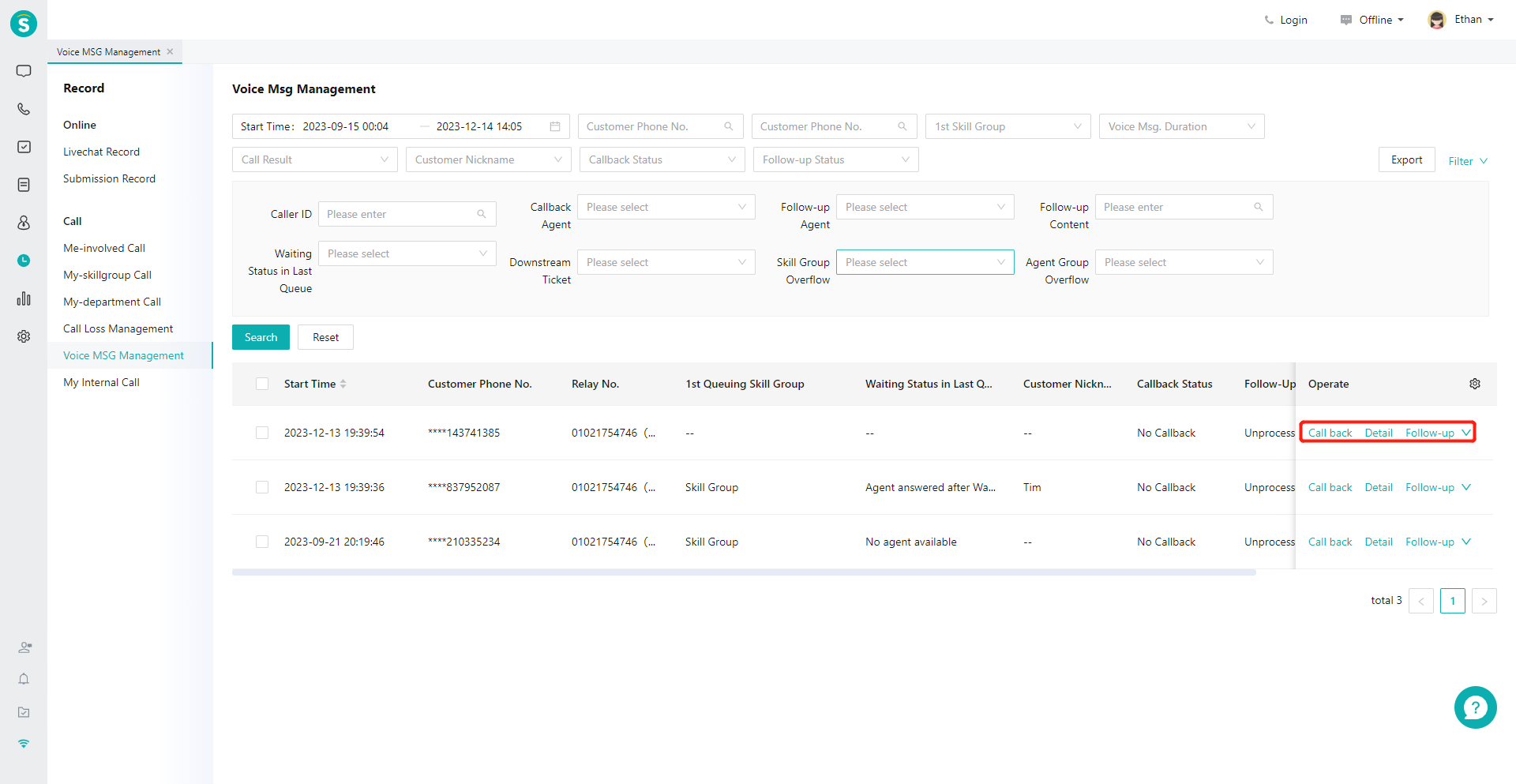Screen dimensions: 1516x784
Task: Open table column settings gear icon
Action: (1475, 384)
